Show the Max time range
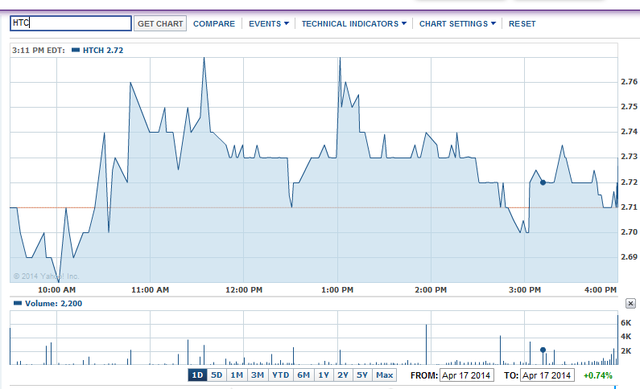640x389 pixels. coord(384,375)
